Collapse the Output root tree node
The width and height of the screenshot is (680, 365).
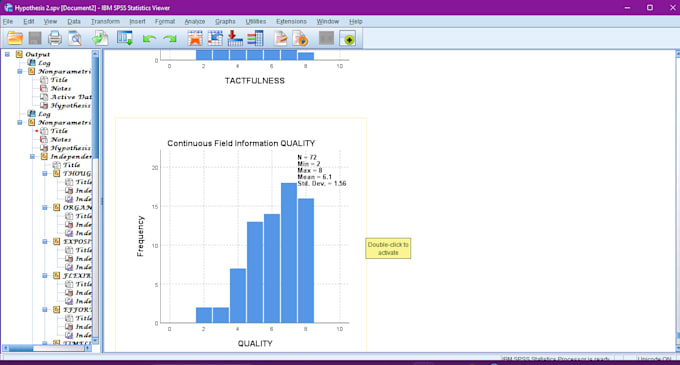(7, 54)
